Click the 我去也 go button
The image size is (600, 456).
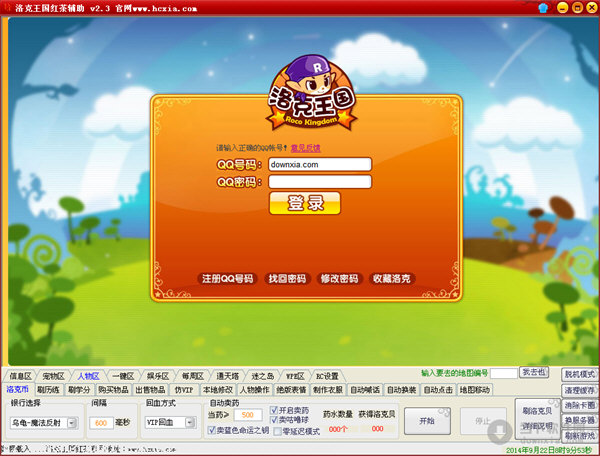pyautogui.click(x=534, y=372)
